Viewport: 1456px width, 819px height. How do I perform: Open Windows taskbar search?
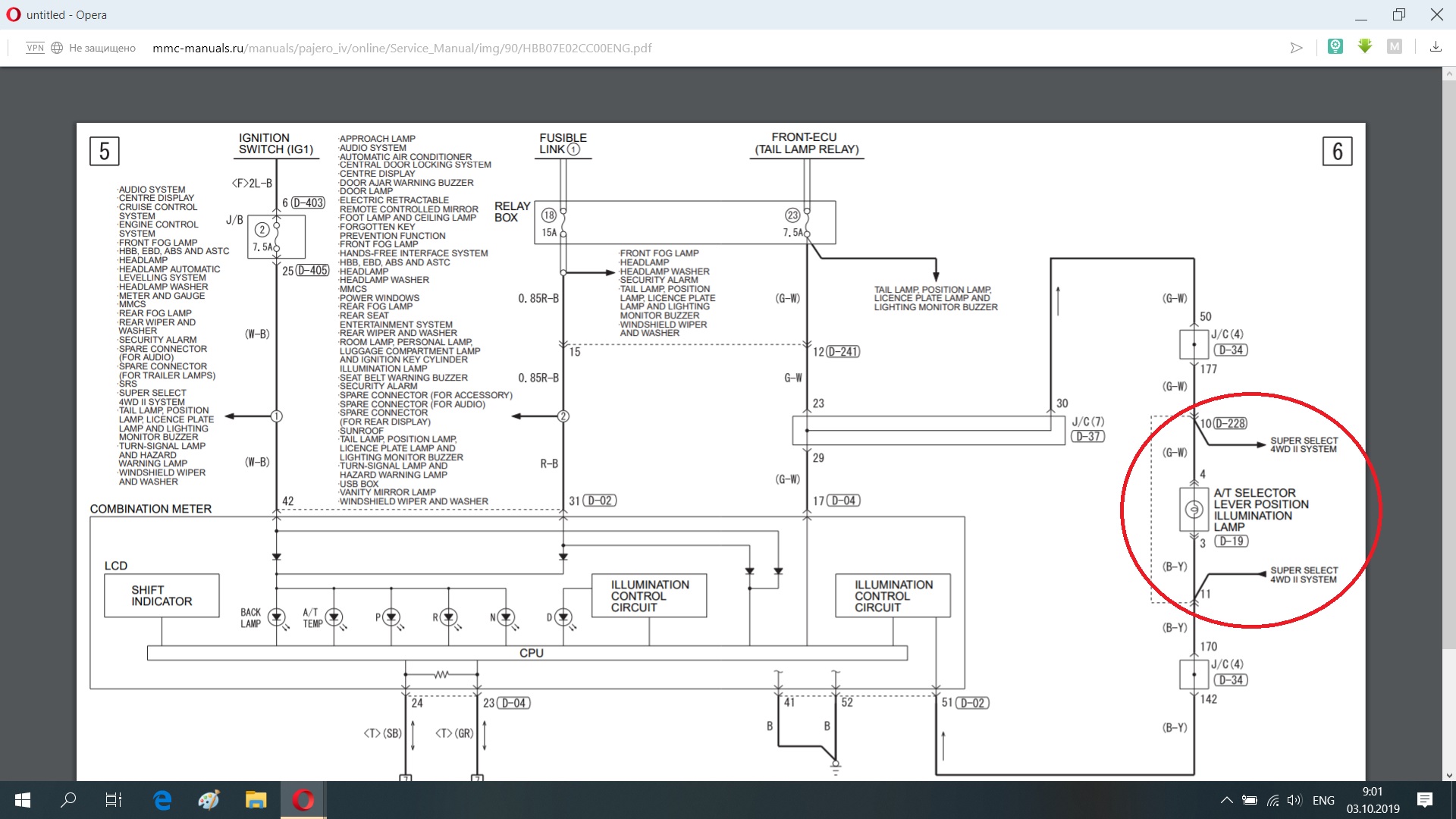click(x=68, y=800)
